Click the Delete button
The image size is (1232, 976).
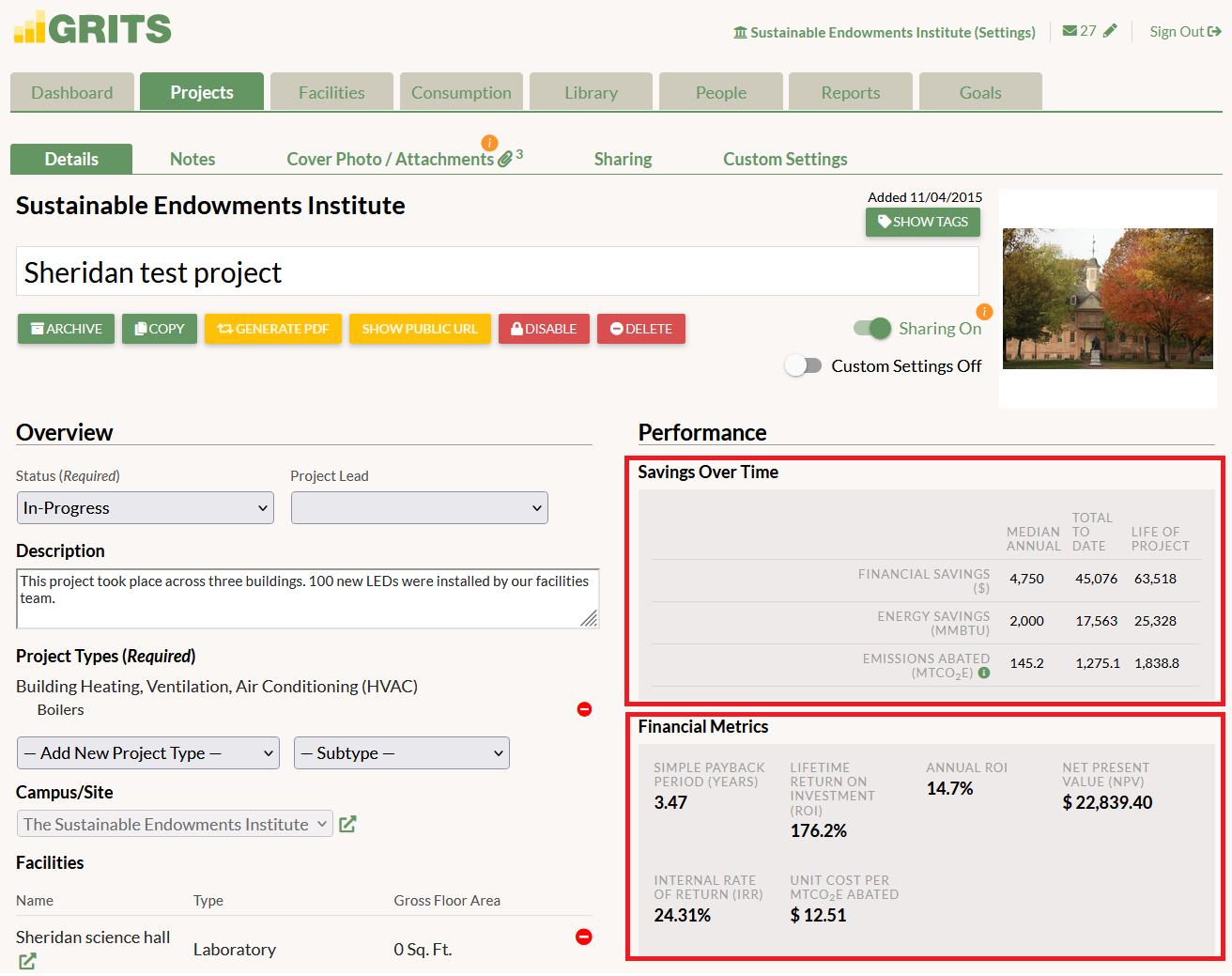click(x=641, y=329)
